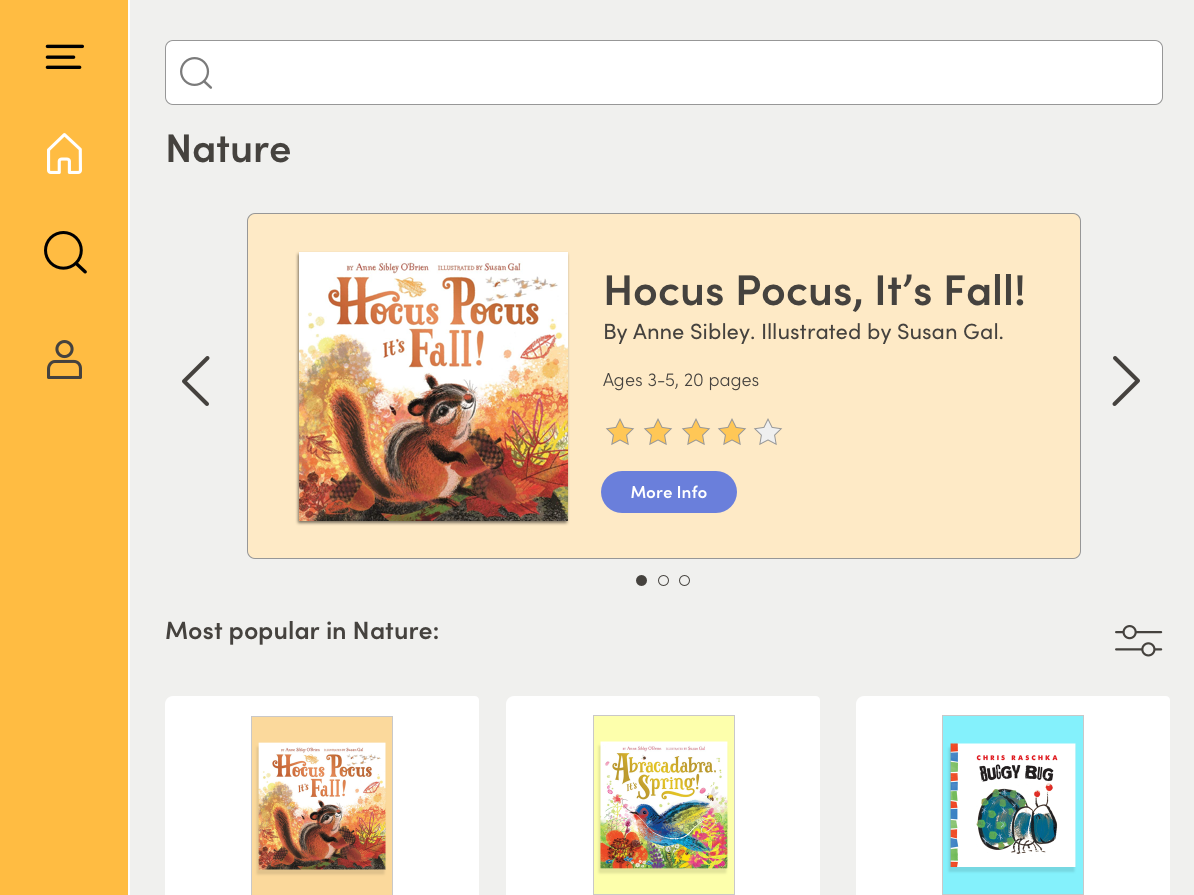Click the third rating star
Viewport: 1194px width, 895px height.
pyautogui.click(x=695, y=432)
